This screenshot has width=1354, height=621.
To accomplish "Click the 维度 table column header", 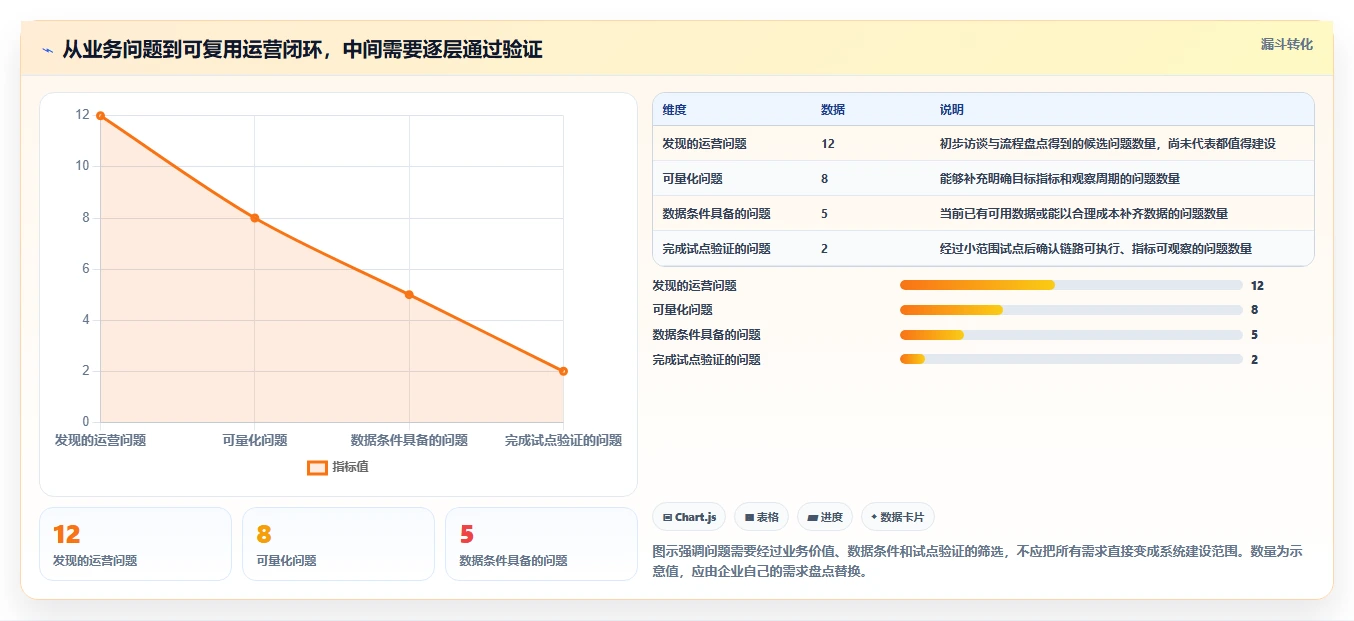I will pyautogui.click(x=674, y=110).
